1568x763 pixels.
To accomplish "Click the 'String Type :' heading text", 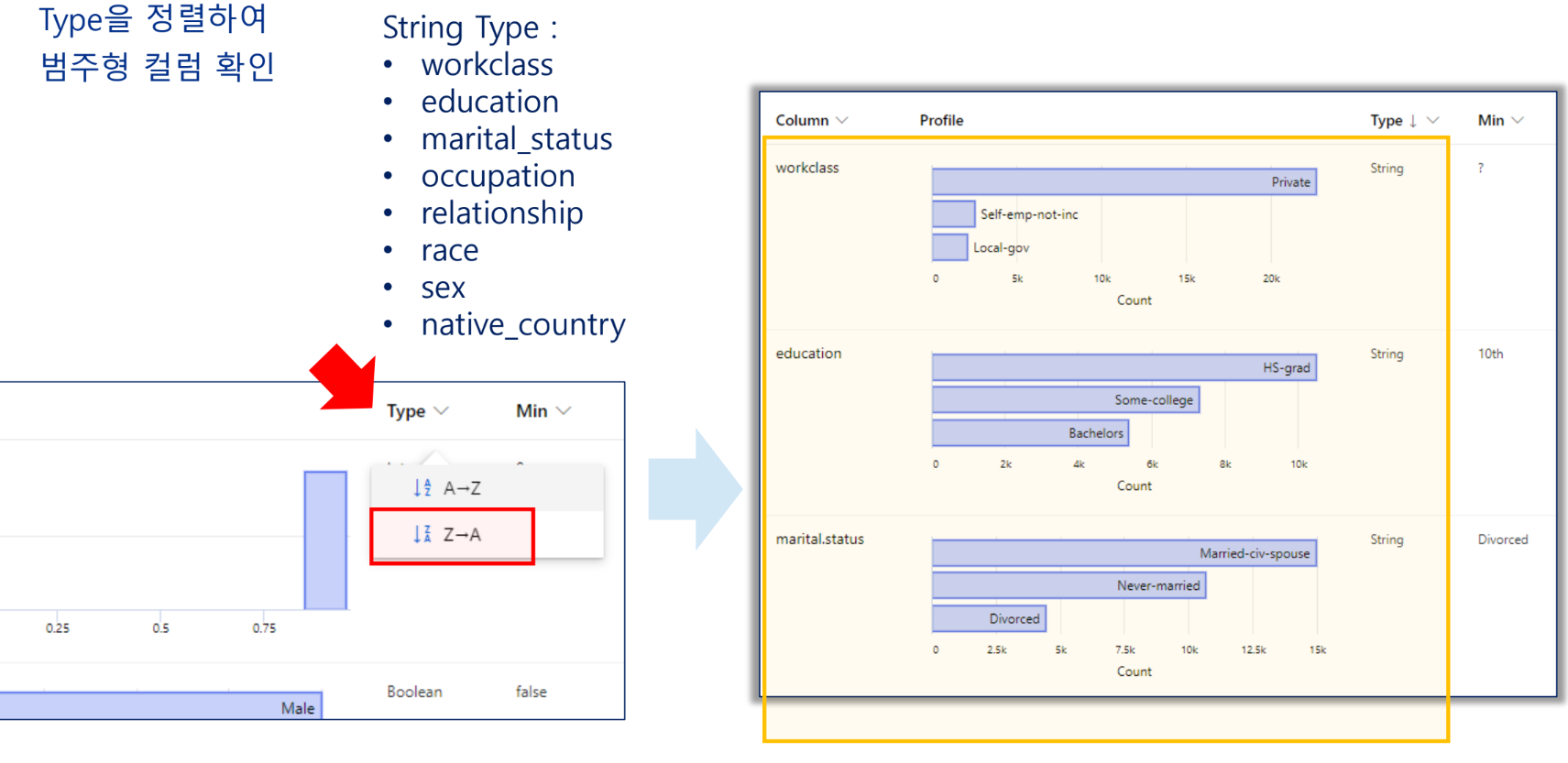I will coord(470,27).
